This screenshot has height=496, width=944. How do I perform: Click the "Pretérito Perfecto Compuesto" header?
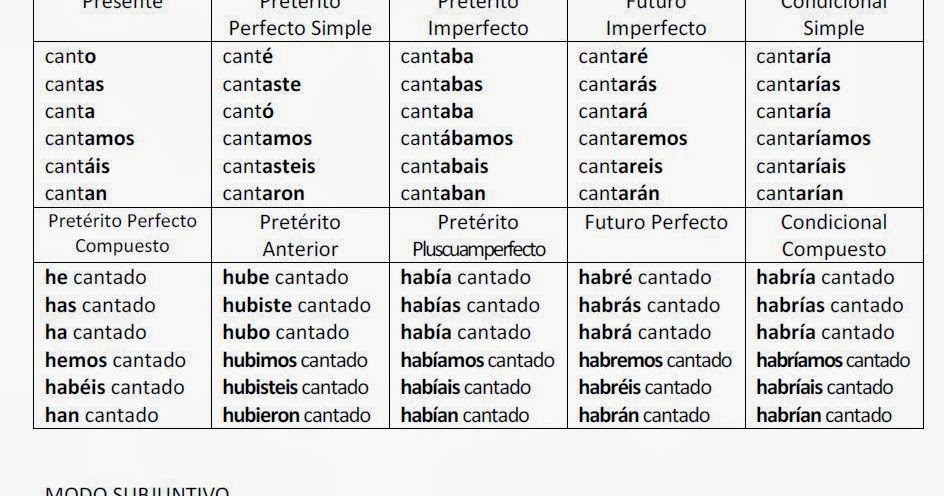coord(122,233)
